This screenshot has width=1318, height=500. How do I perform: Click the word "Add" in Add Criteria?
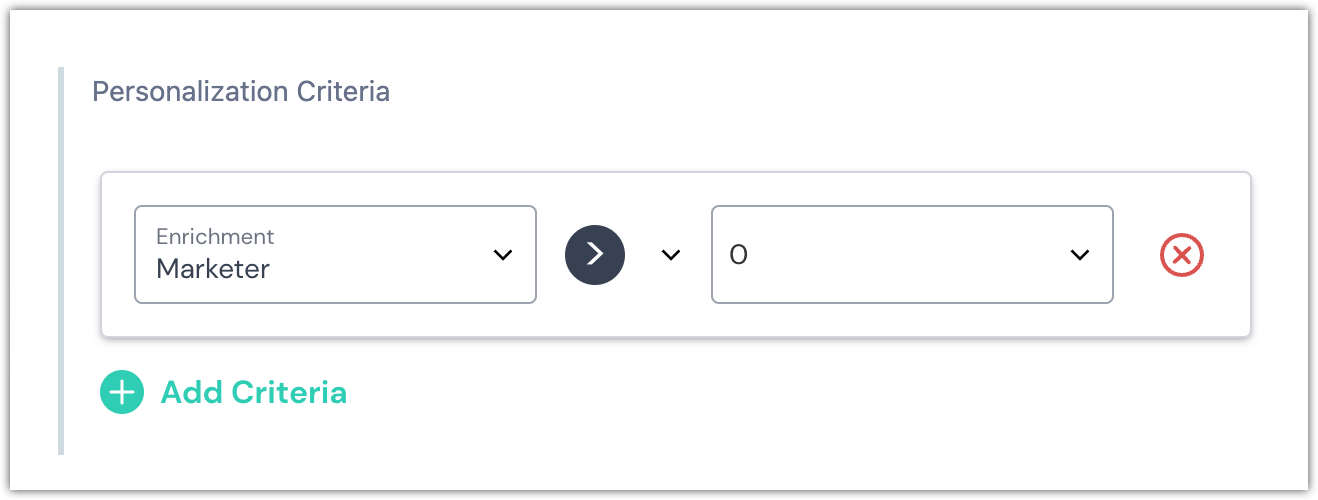click(x=192, y=393)
